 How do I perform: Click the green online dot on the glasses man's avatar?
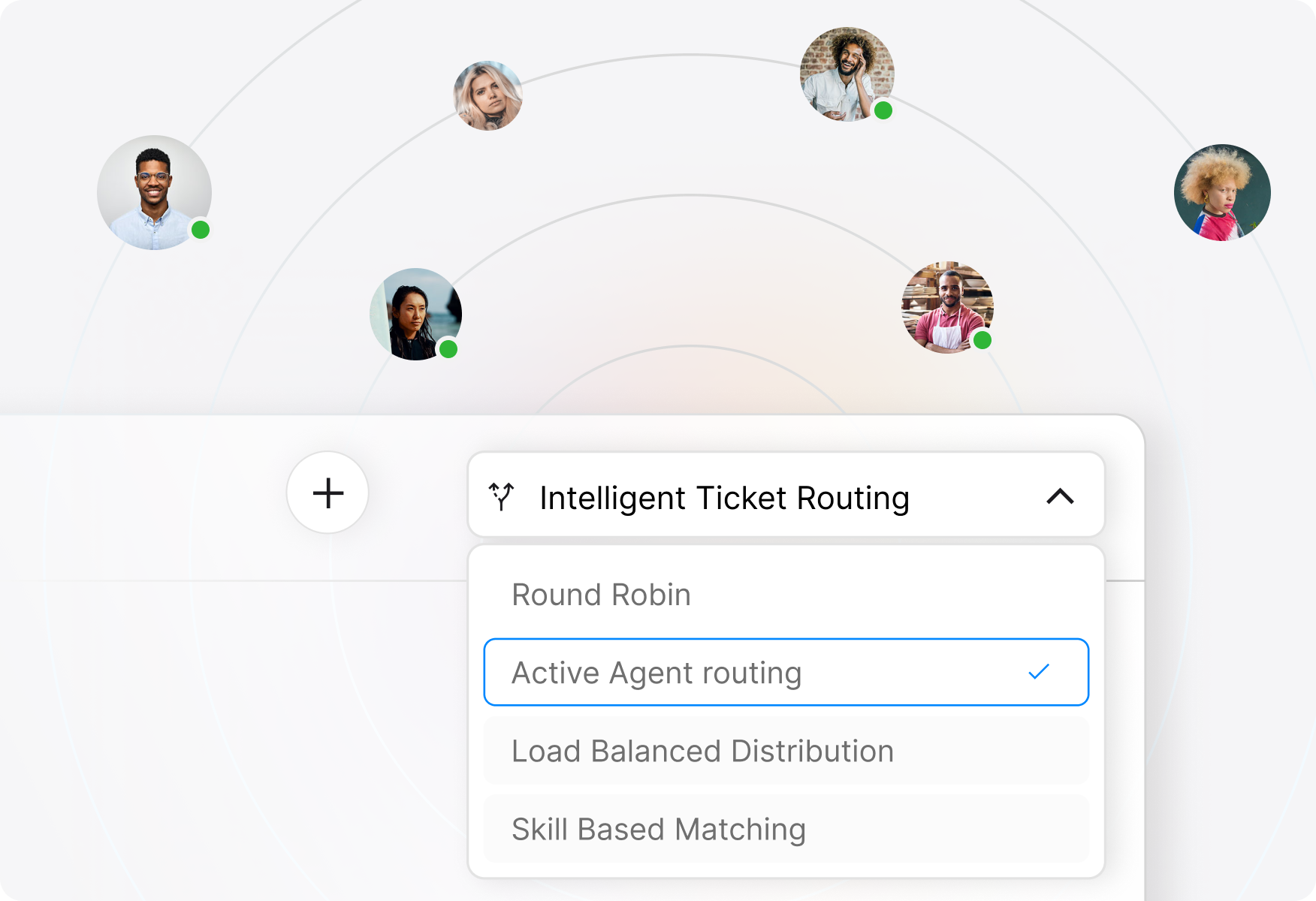pyautogui.click(x=199, y=230)
